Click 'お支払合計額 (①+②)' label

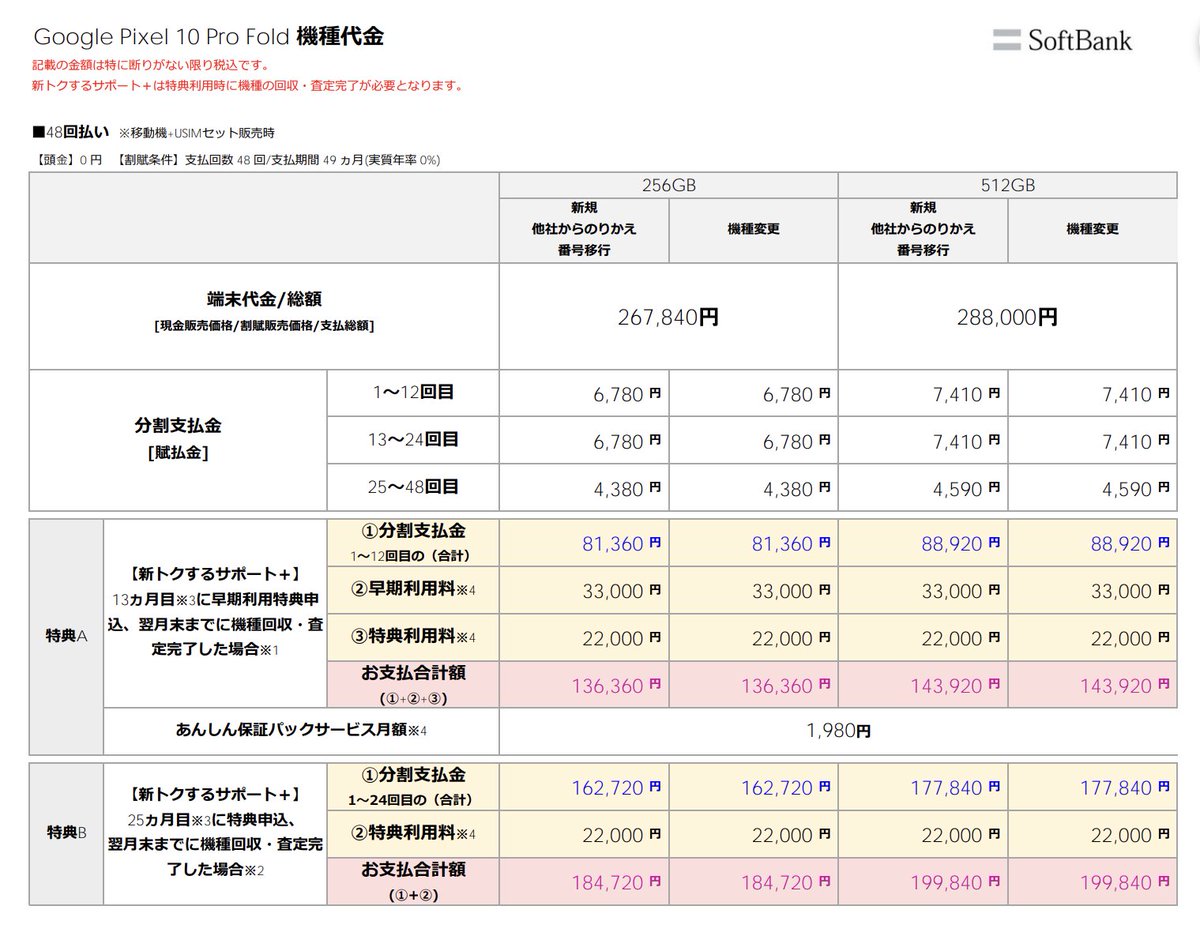(x=413, y=881)
